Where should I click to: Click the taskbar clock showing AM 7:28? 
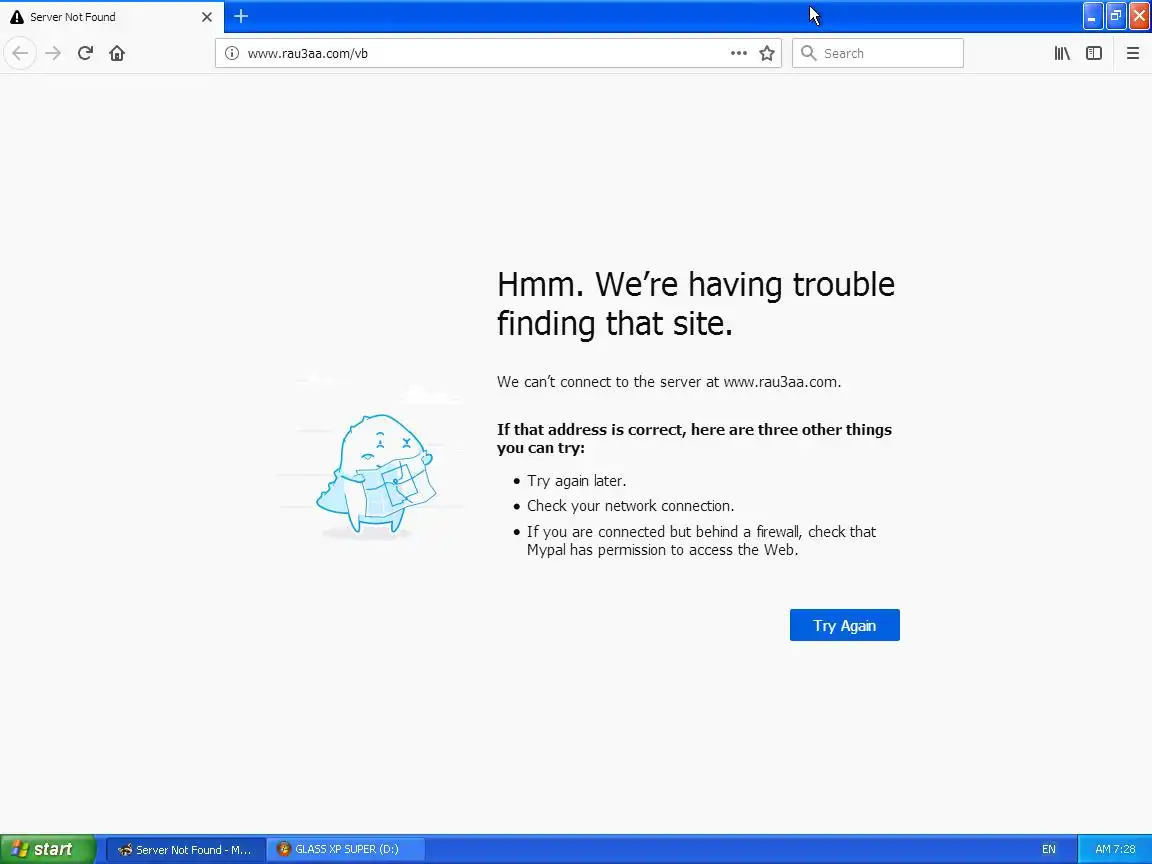tap(1115, 849)
